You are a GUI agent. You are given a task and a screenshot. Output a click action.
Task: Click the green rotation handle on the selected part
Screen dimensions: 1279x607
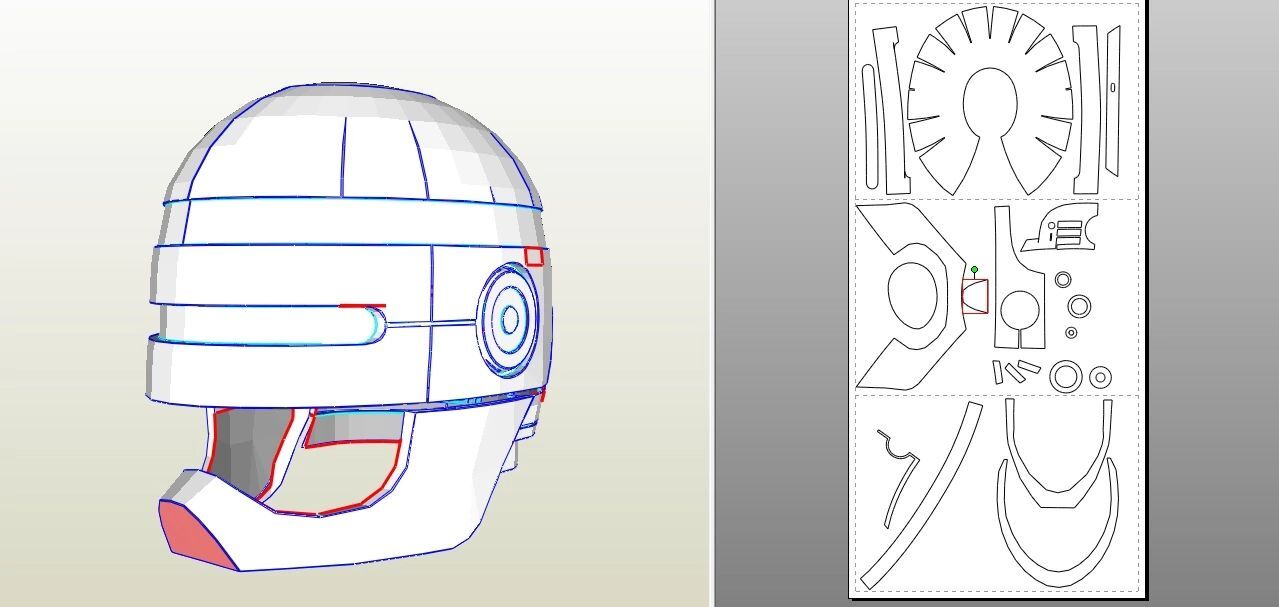[x=975, y=270]
